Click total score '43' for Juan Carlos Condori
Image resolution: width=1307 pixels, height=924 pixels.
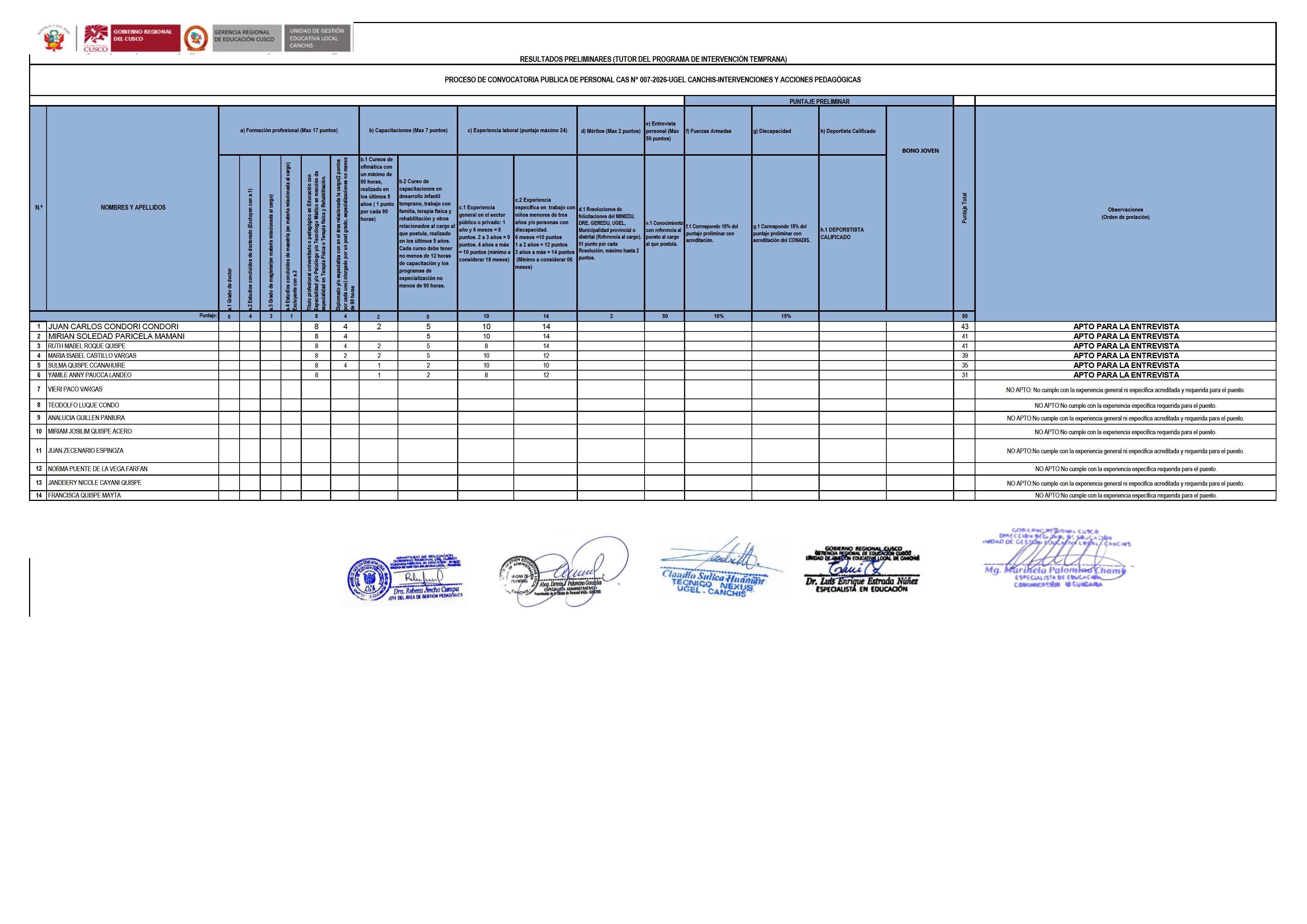point(964,327)
